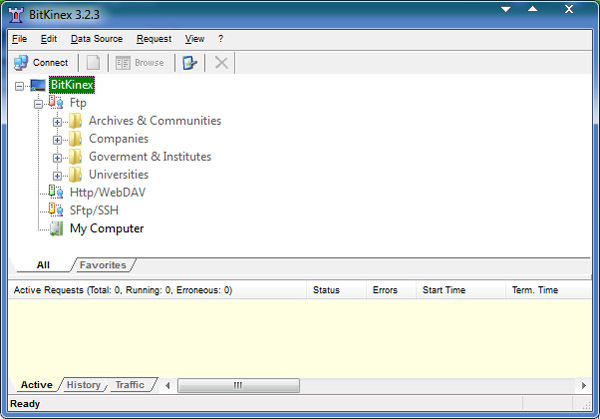Click the Browse toolbar button
This screenshot has height=419, width=600.
[x=140, y=63]
